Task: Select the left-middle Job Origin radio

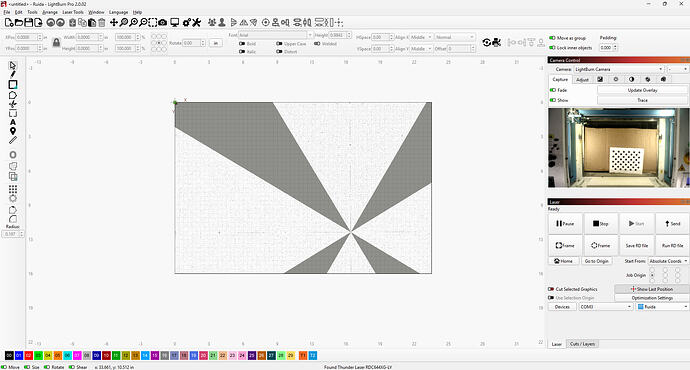Action: [652, 275]
